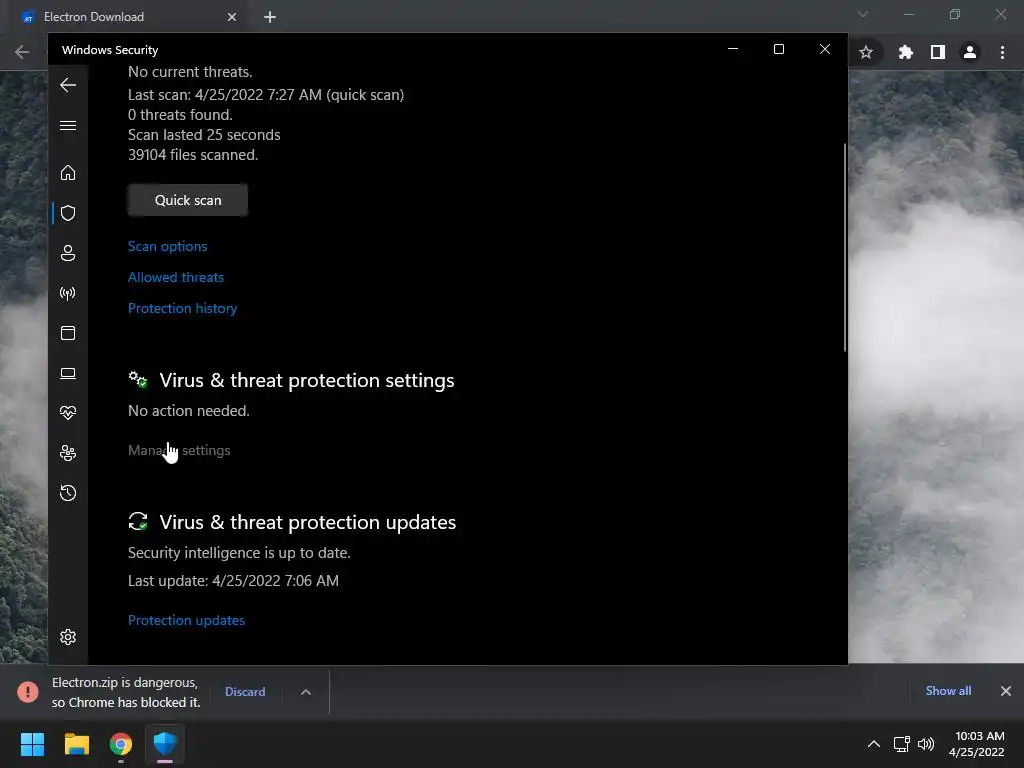Viewport: 1024px width, 768px height.
Task: Toggle Chrome side panel icon
Action: click(938, 52)
